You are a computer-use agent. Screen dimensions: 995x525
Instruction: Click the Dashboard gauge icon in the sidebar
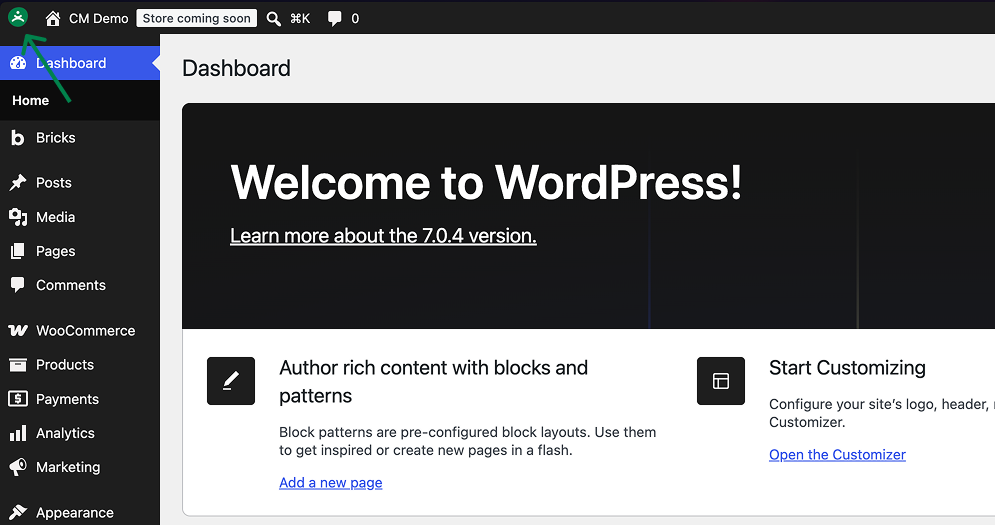[18, 63]
